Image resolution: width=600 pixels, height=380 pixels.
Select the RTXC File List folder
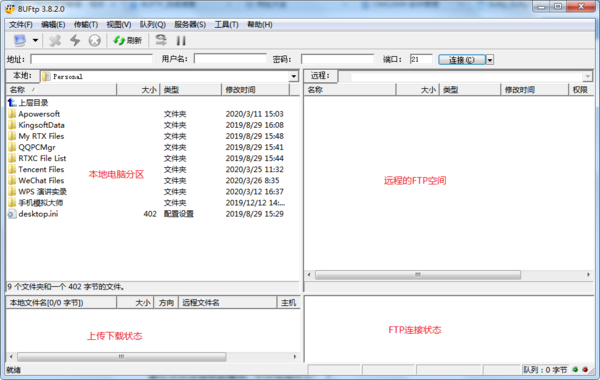click(x=42, y=158)
